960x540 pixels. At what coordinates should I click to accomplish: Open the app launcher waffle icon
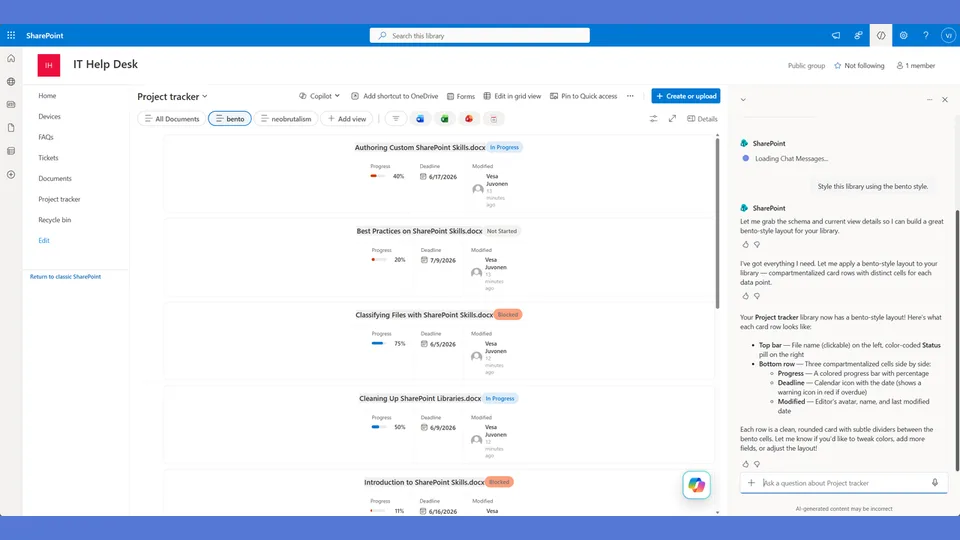coord(11,36)
